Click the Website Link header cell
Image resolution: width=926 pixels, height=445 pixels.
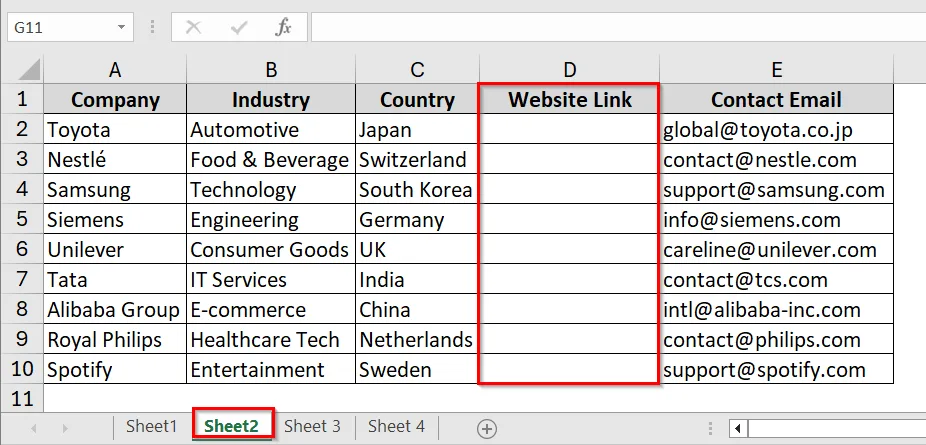(x=569, y=99)
